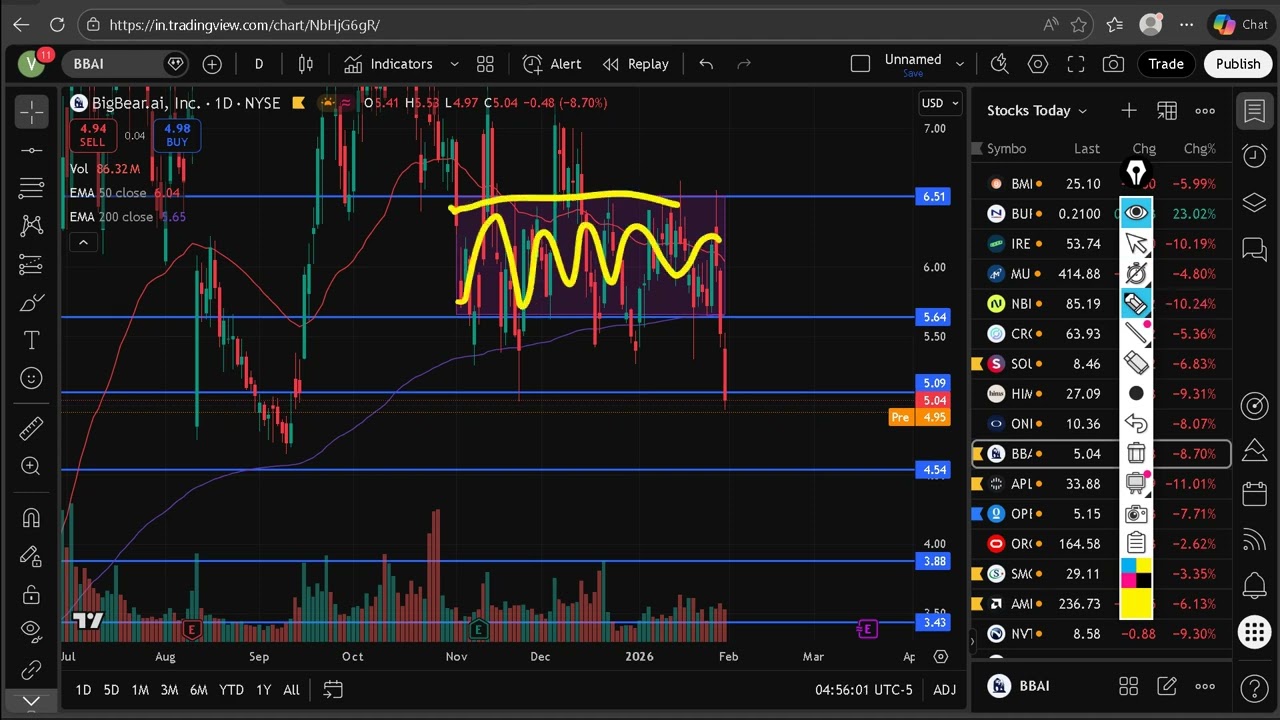
Task: Take a chart snapshot with camera icon
Action: pos(1113,64)
